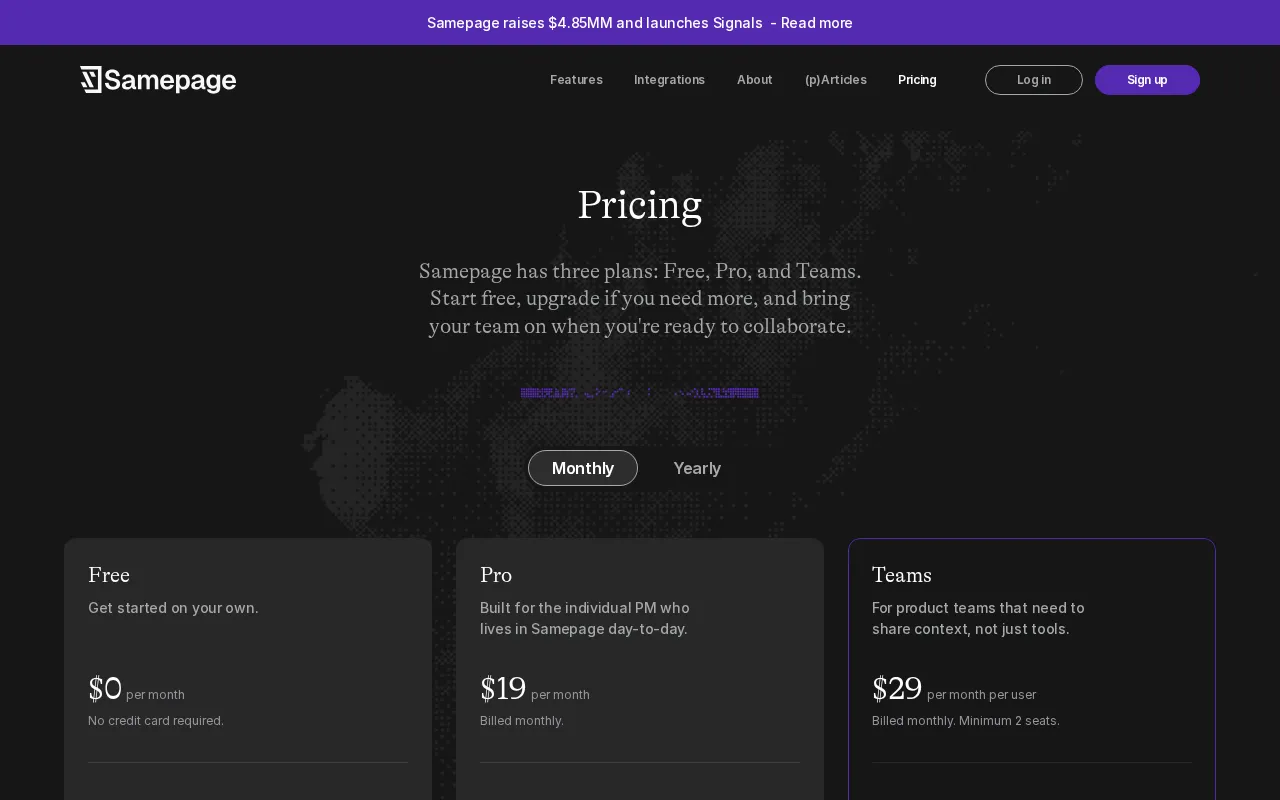
Task: Click the Pricing page heading
Action: [x=640, y=205]
